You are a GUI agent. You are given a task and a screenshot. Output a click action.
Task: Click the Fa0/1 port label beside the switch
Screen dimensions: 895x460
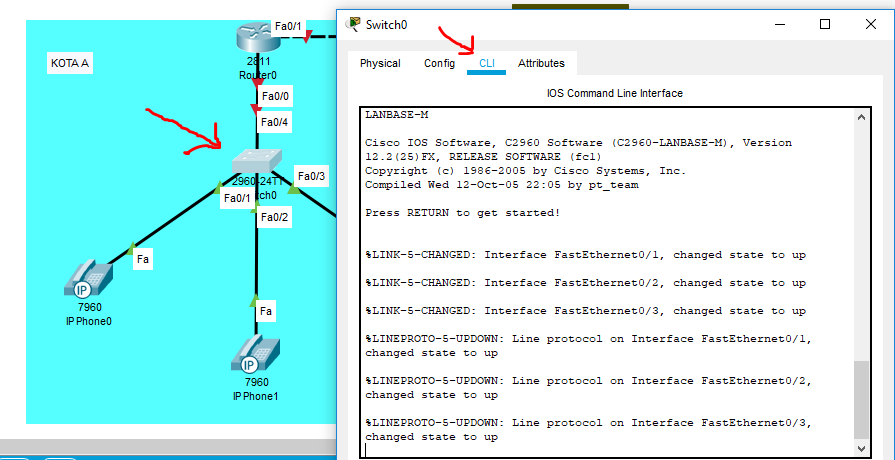[237, 198]
